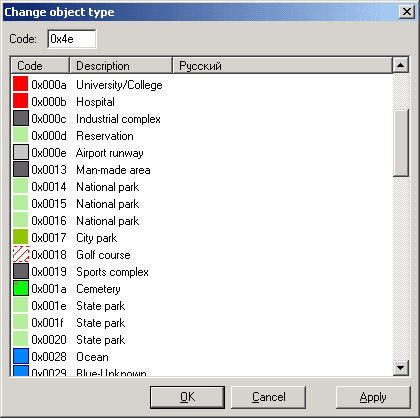Select the hatched Golf course icon
The height and width of the screenshot is (418, 420).
point(21,255)
